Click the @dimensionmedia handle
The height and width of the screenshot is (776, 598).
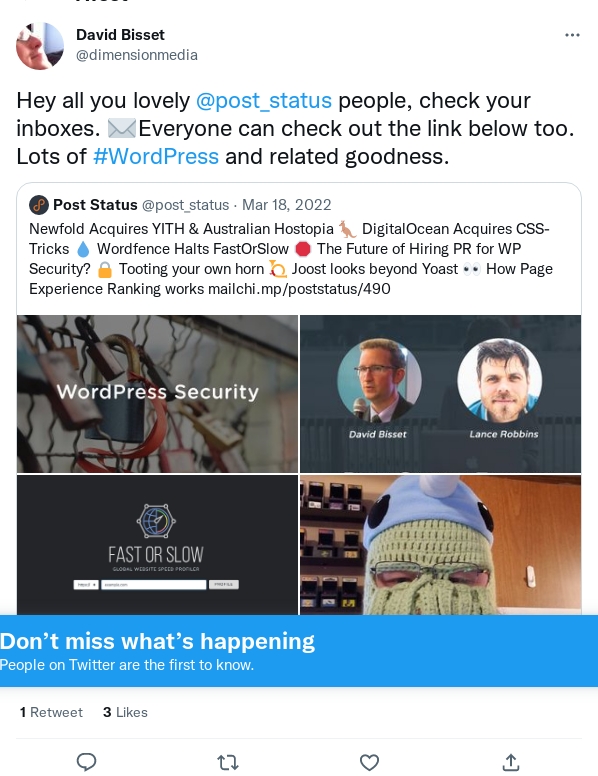point(137,55)
